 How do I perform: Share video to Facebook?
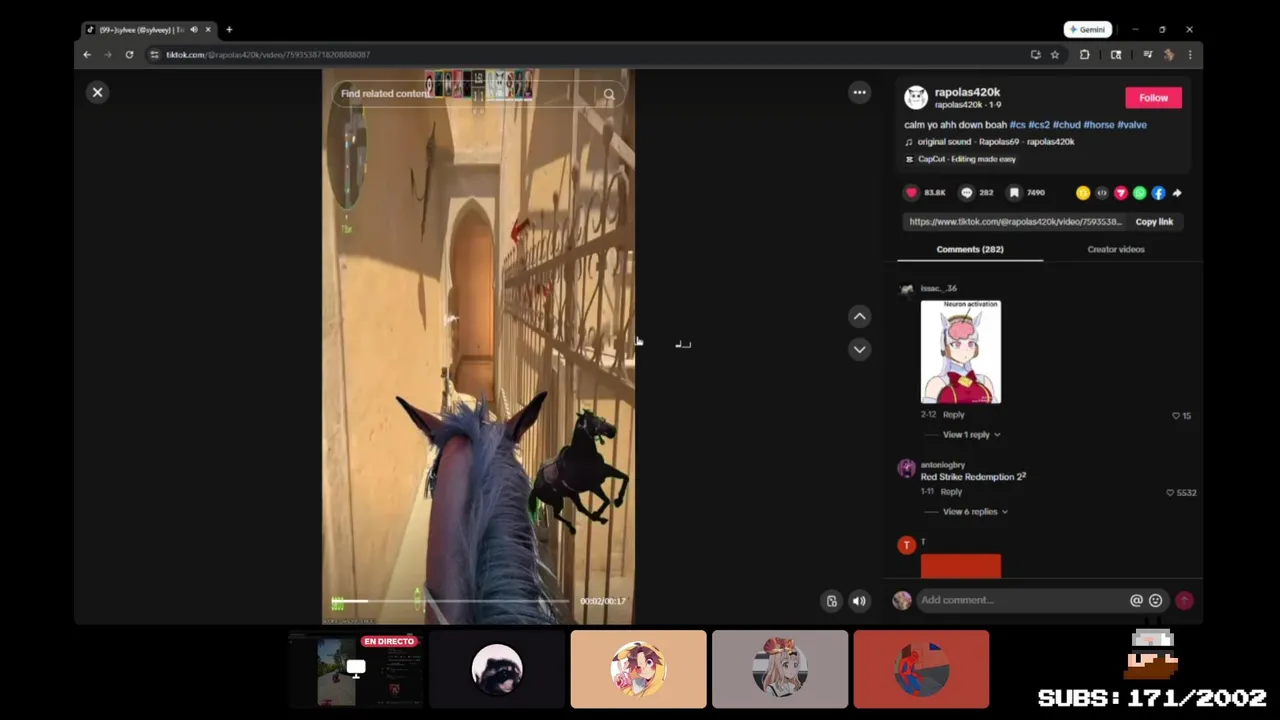[1158, 193]
